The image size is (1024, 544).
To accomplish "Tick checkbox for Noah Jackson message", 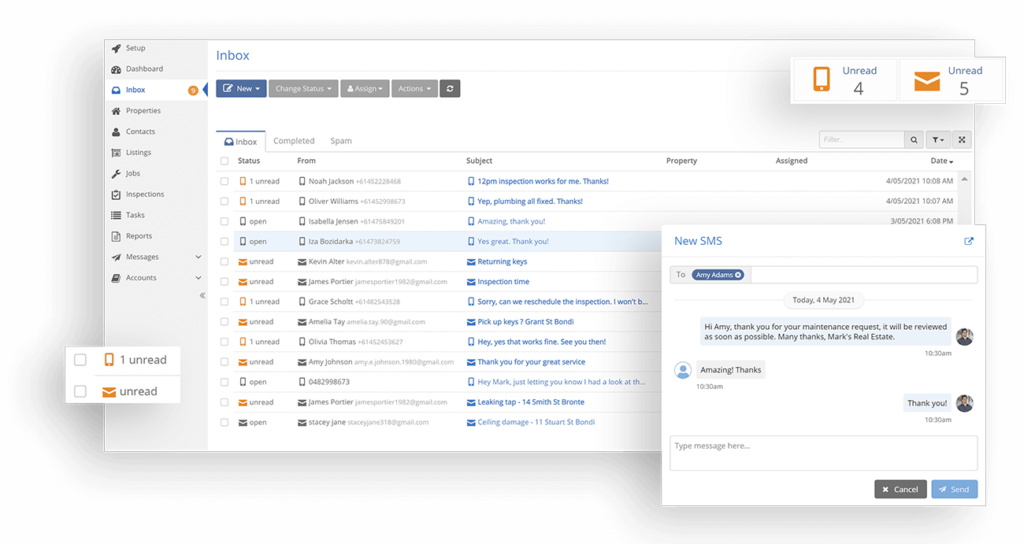I will (225, 182).
